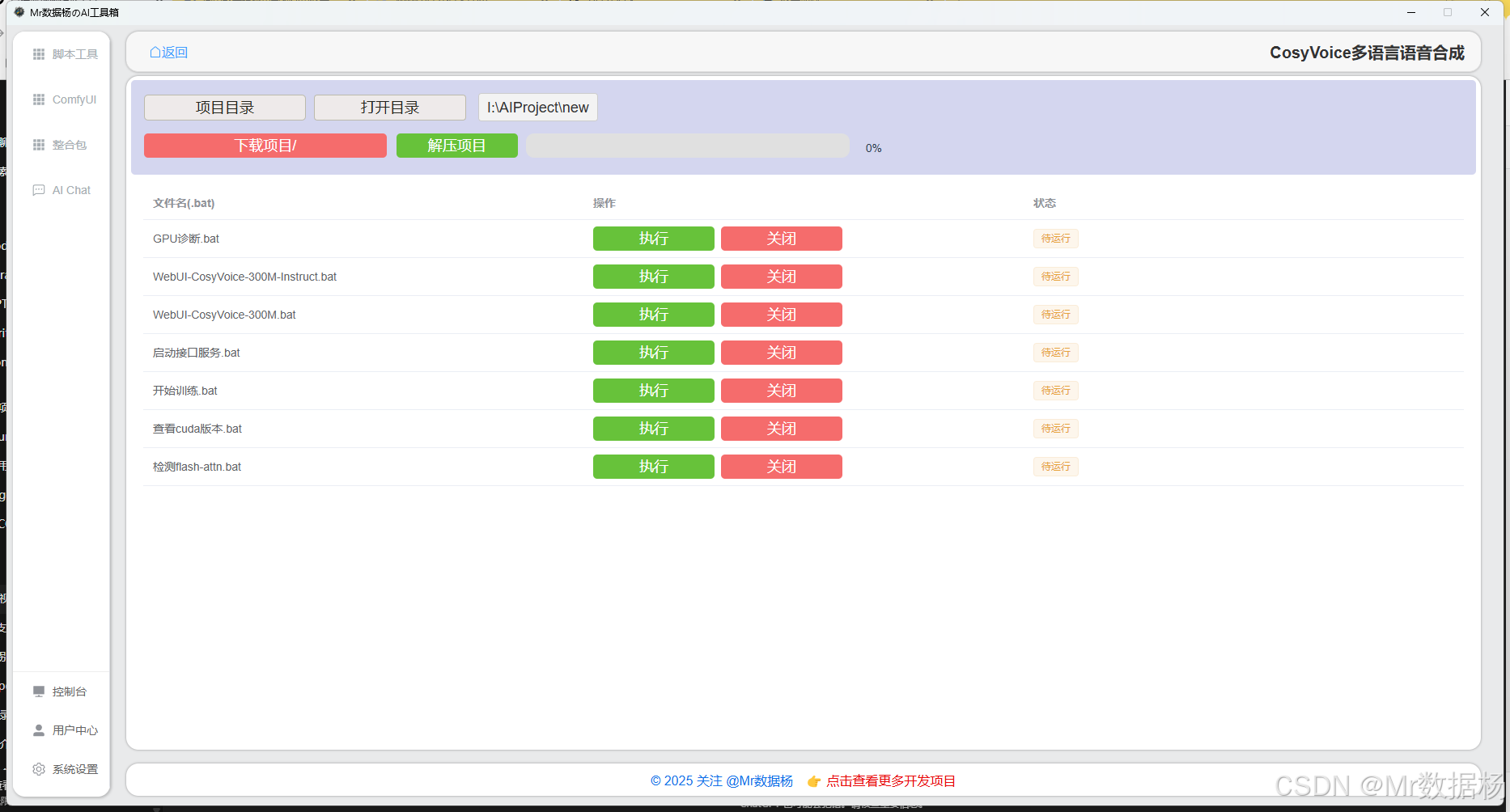Click the 待运行 status tag for GPU诊断.bat
1510x812 pixels.
point(1056,239)
